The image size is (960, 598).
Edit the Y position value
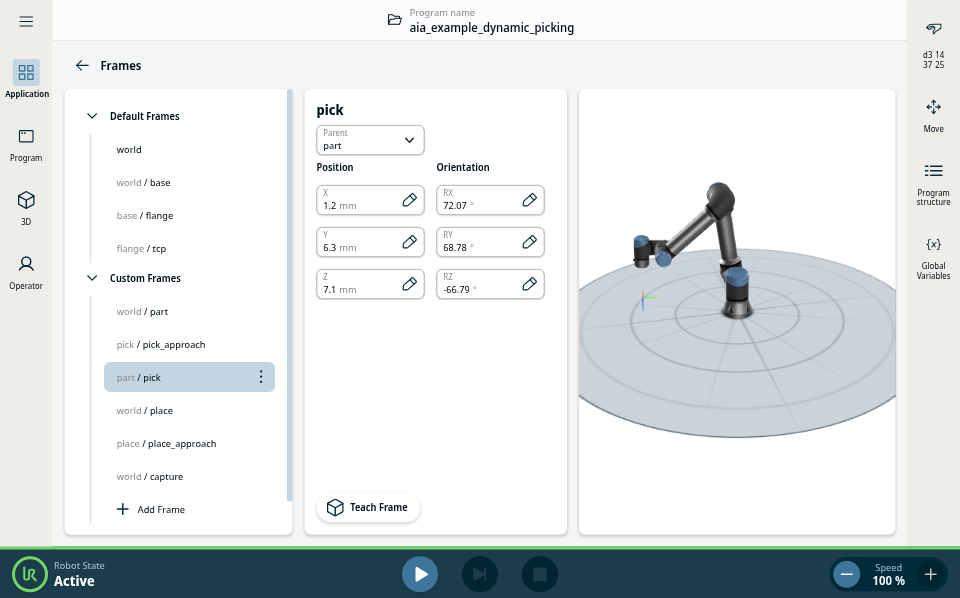point(410,242)
